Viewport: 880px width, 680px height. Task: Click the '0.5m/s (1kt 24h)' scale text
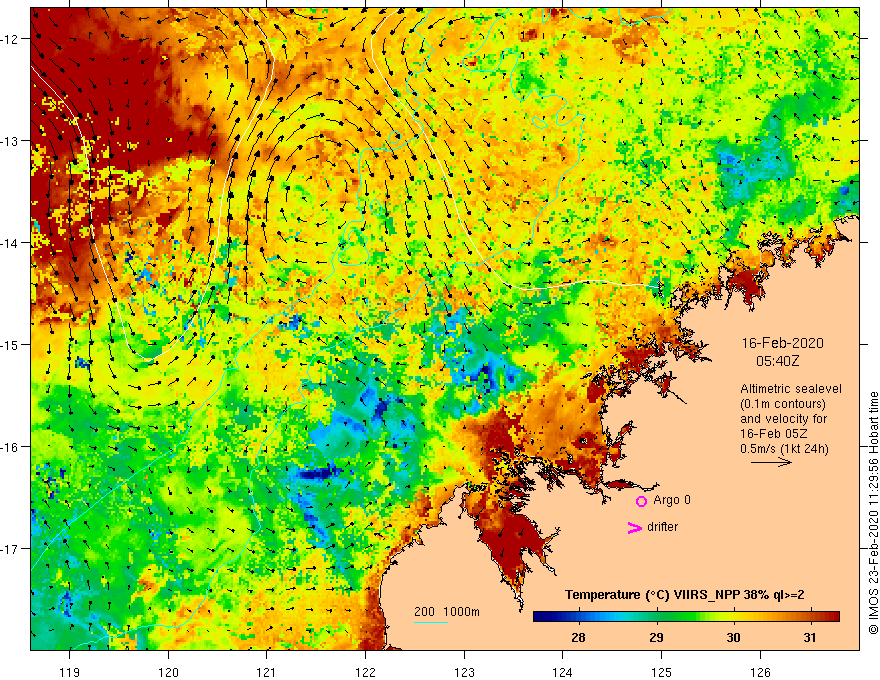784,449
